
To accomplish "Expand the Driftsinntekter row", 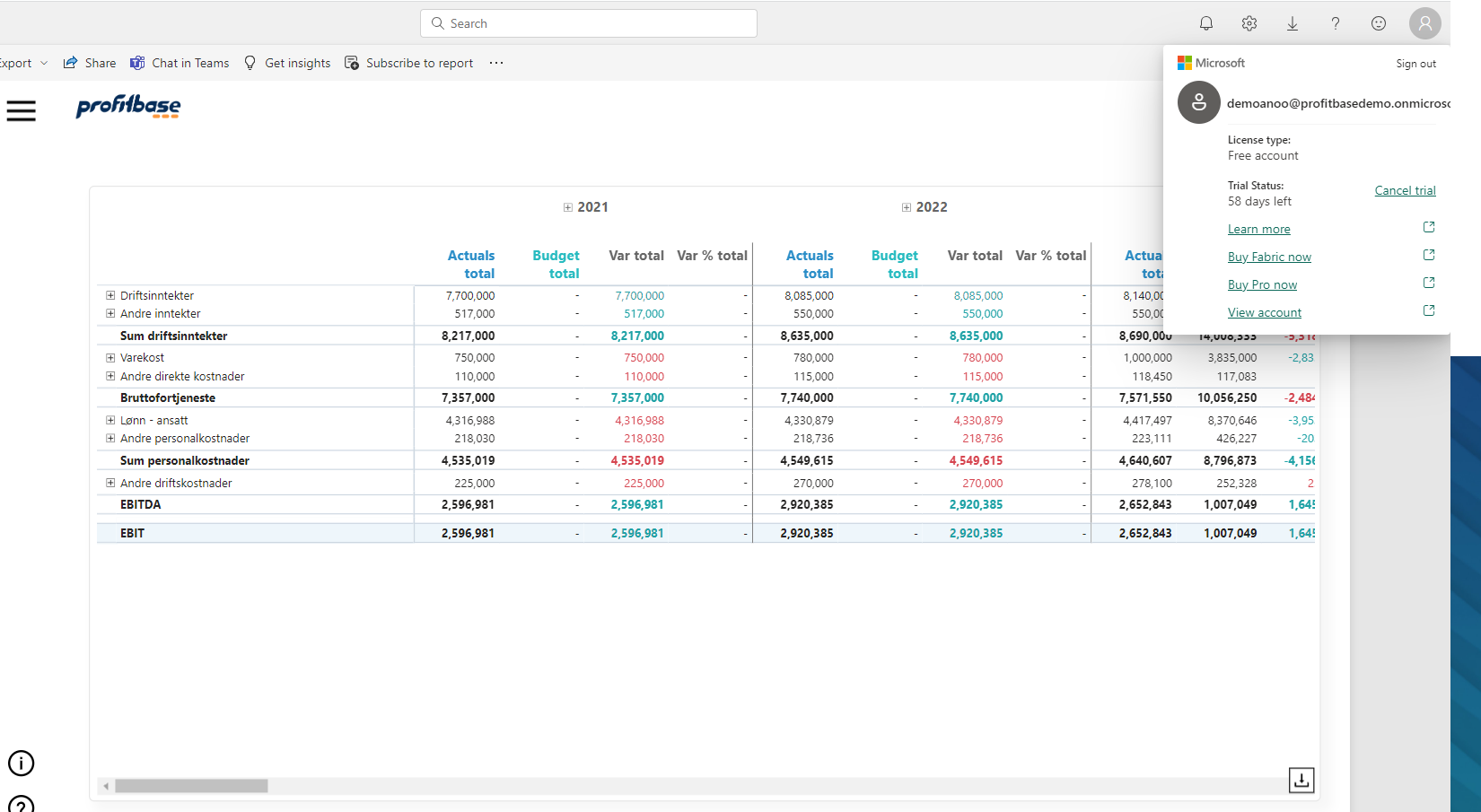I will [110, 294].
